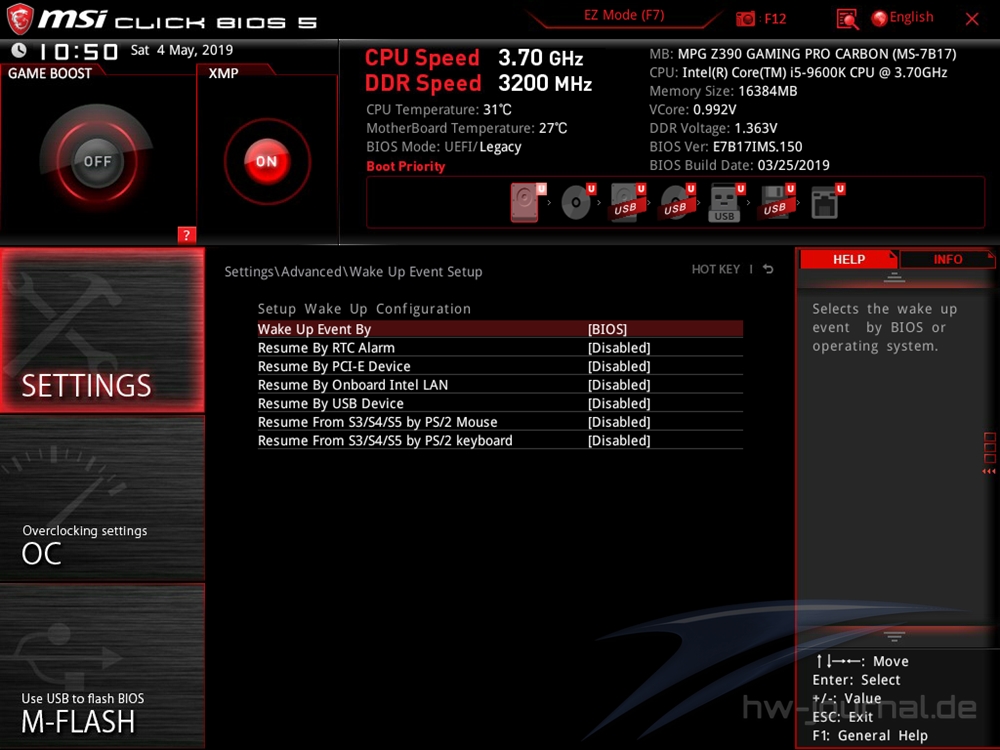Click the clock icon beside time

(x=19, y=50)
